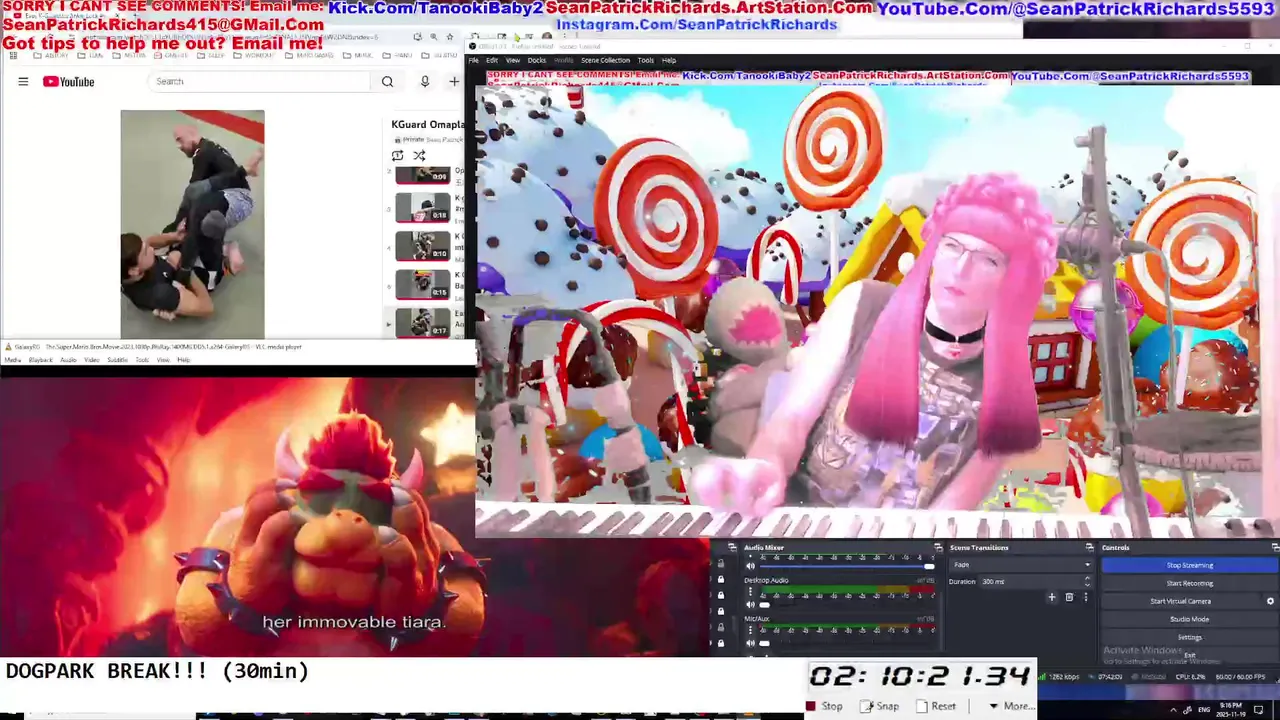Screen dimensions: 1280x720
Task: Adjust the top mixer channel volume slider
Action: [x=847, y=566]
